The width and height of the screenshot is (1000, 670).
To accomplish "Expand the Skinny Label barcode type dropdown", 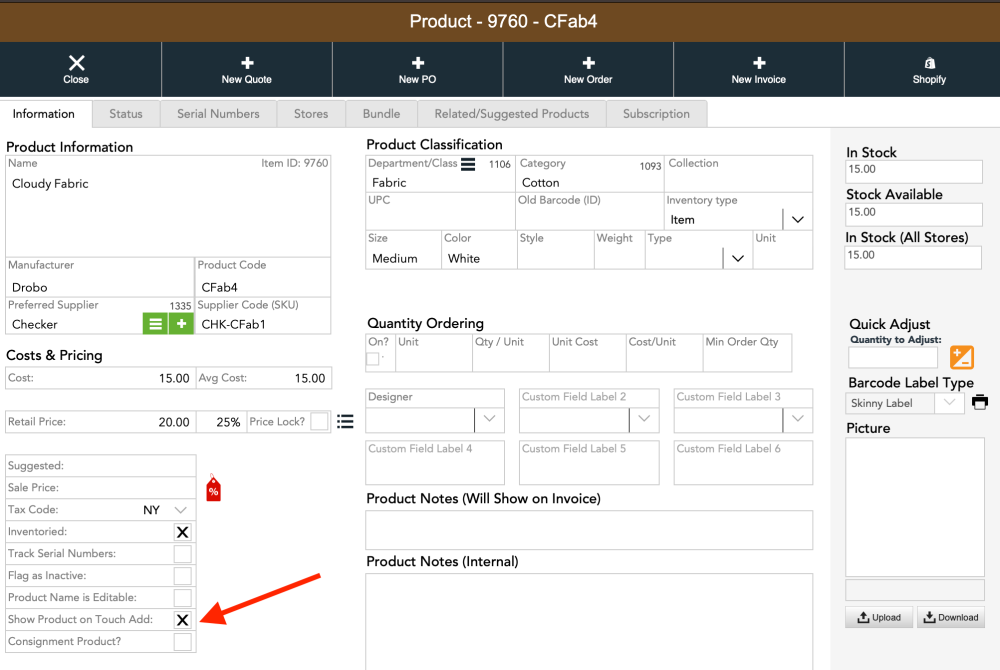I will 950,403.
